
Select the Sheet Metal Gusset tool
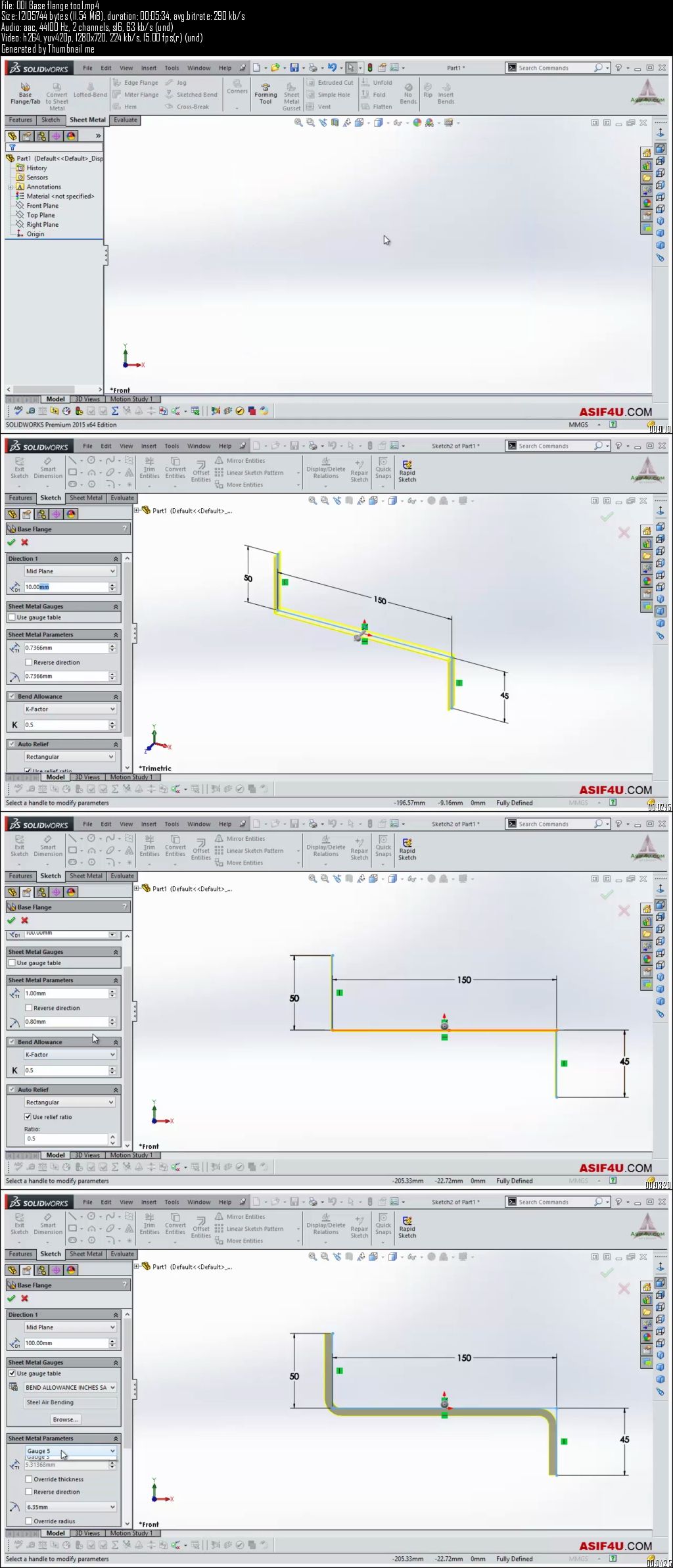point(292,97)
